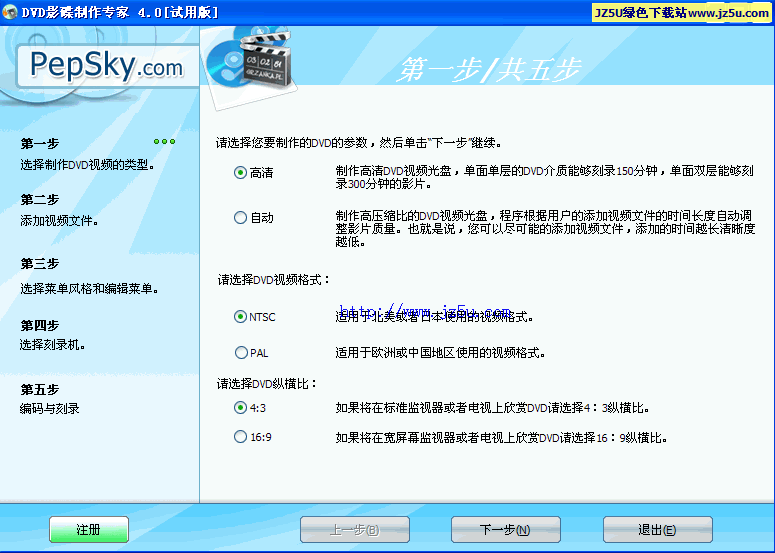775x553 pixels.
Task: Click the label 请选择DVD纵横比：
Action: tap(267, 384)
